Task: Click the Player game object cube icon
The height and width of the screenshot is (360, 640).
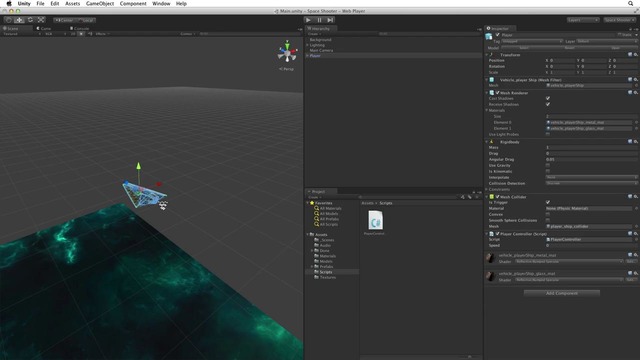Action: [489, 37]
